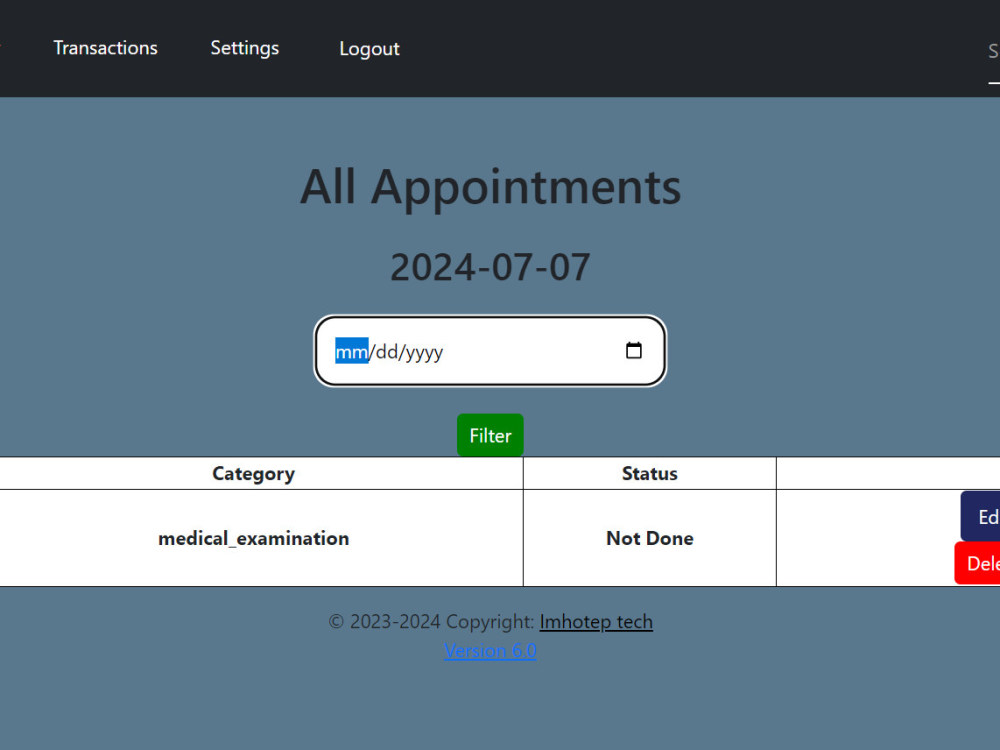The image size is (1000, 750).
Task: Delete the medical_examination appointment
Action: pos(977,563)
